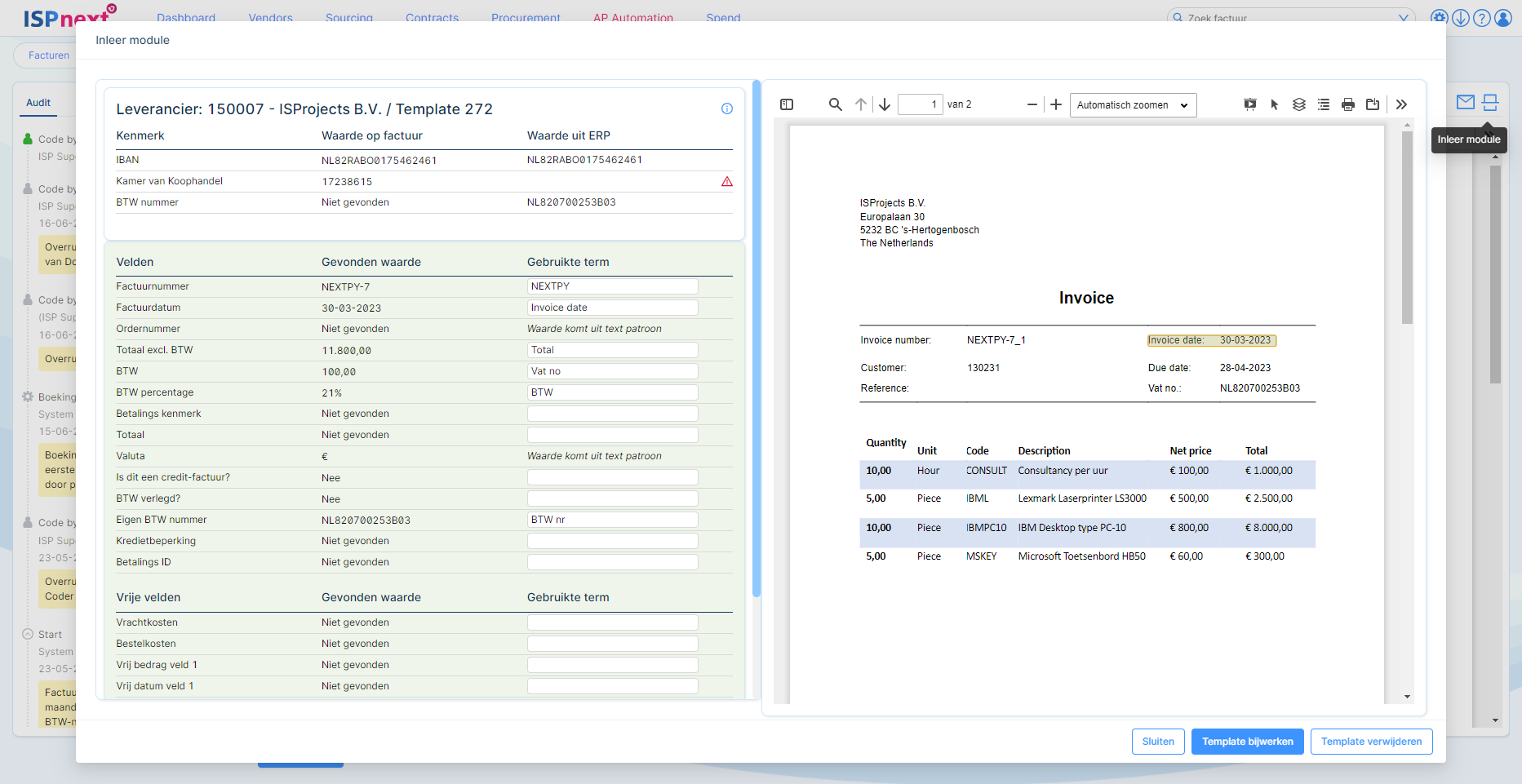Show the PDF layers icon
Viewport: 1522px width, 784px height.
click(x=1299, y=104)
